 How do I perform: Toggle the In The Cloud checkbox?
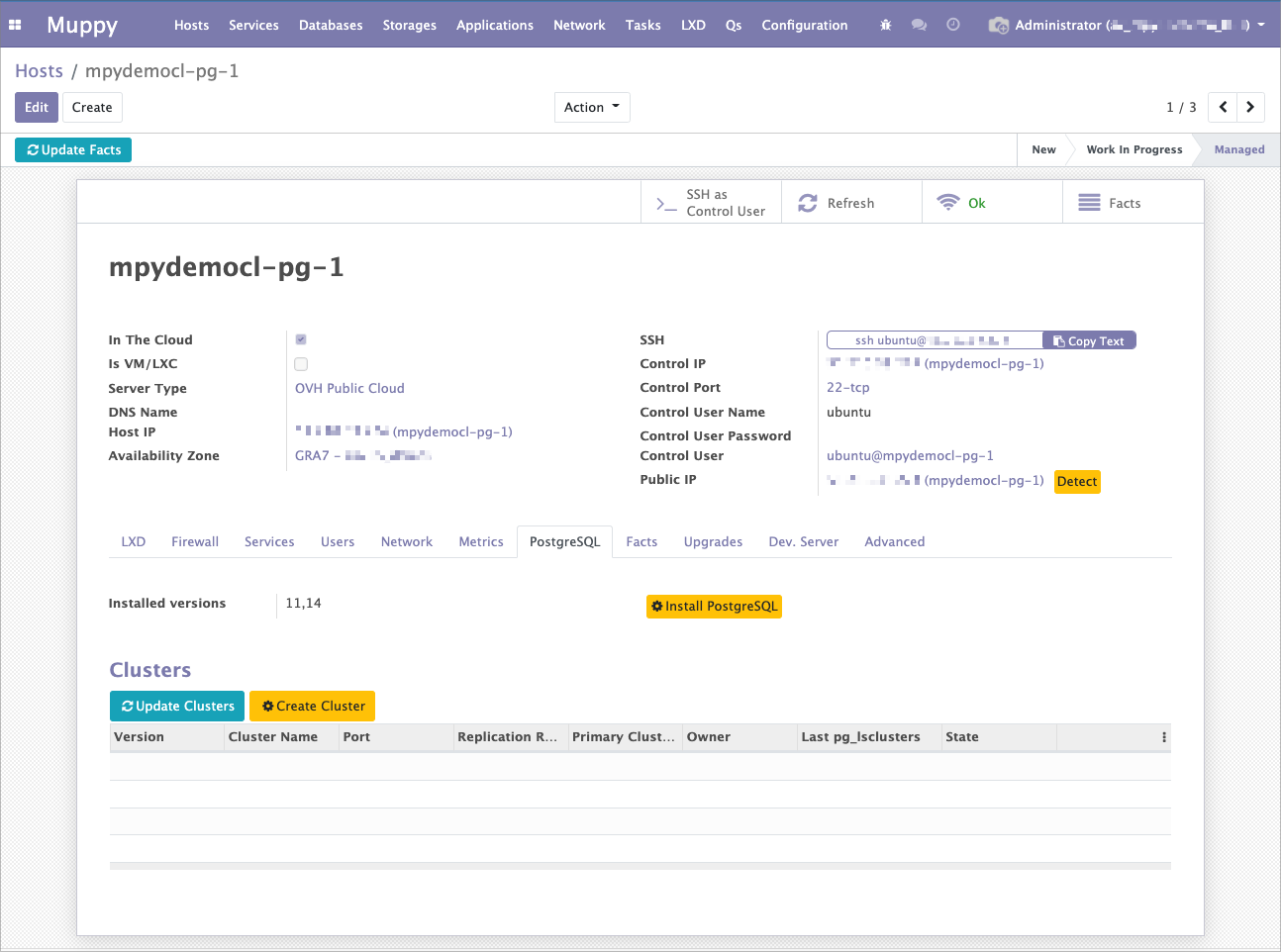coord(301,339)
